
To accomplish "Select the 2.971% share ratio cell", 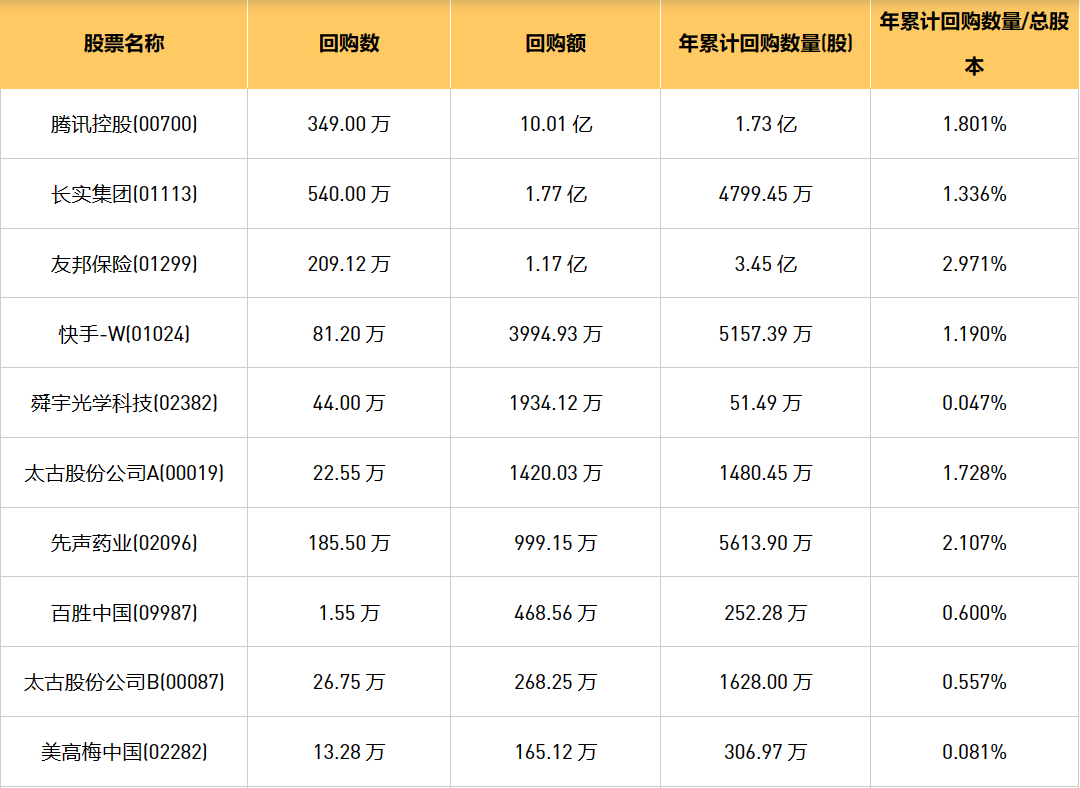I will click(974, 264).
